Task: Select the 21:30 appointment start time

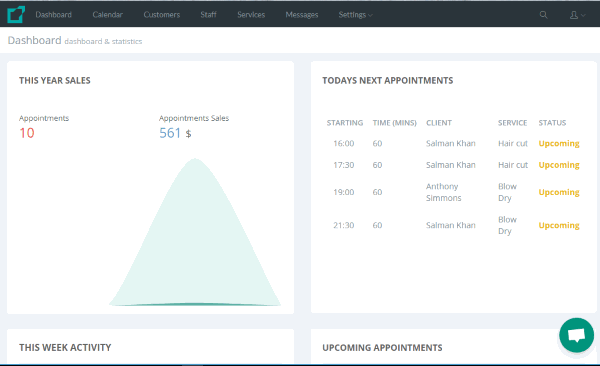Action: [x=344, y=225]
